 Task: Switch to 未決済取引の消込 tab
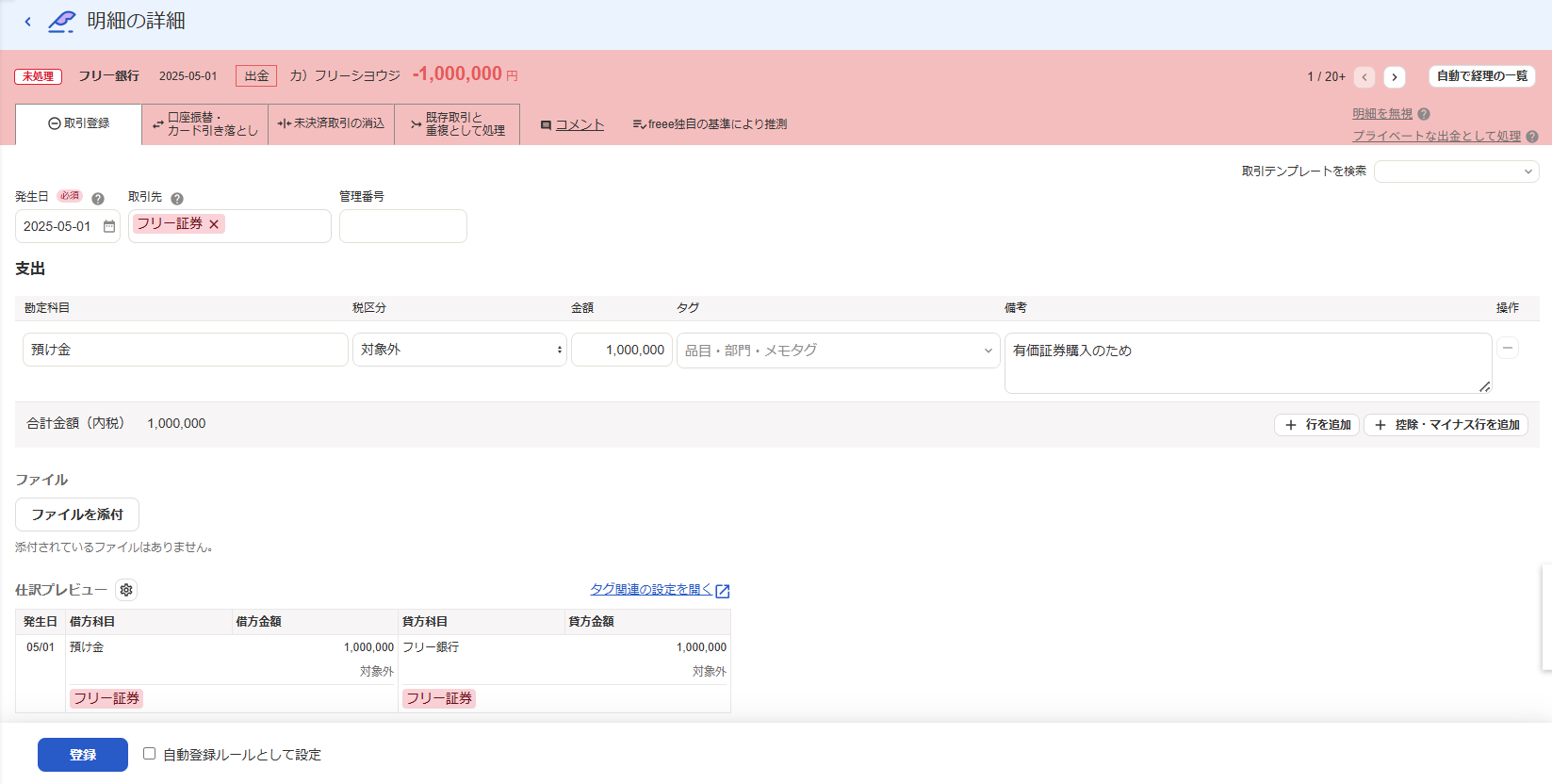point(332,124)
